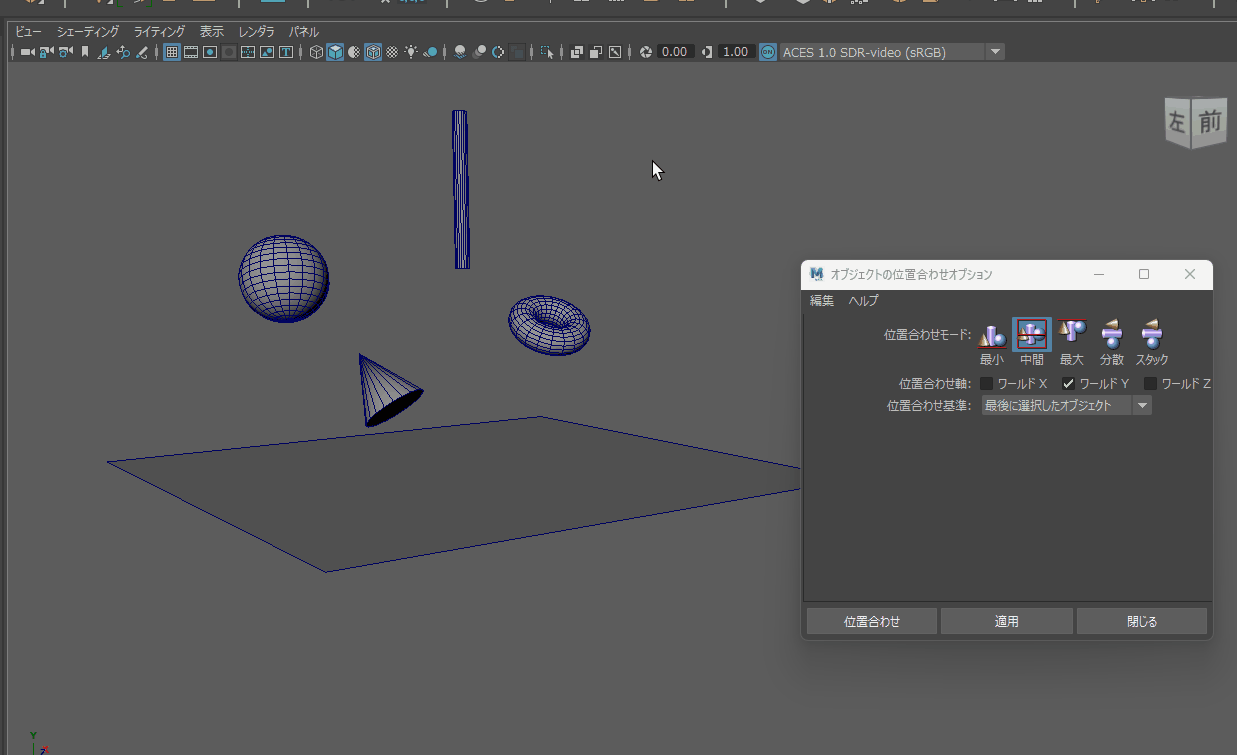Toggle the viewport grid display icon
The height and width of the screenshot is (755, 1237).
click(172, 52)
